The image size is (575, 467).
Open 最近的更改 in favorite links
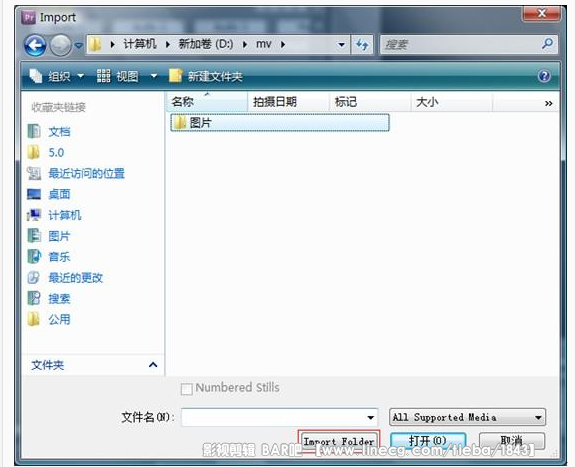(x=76, y=278)
